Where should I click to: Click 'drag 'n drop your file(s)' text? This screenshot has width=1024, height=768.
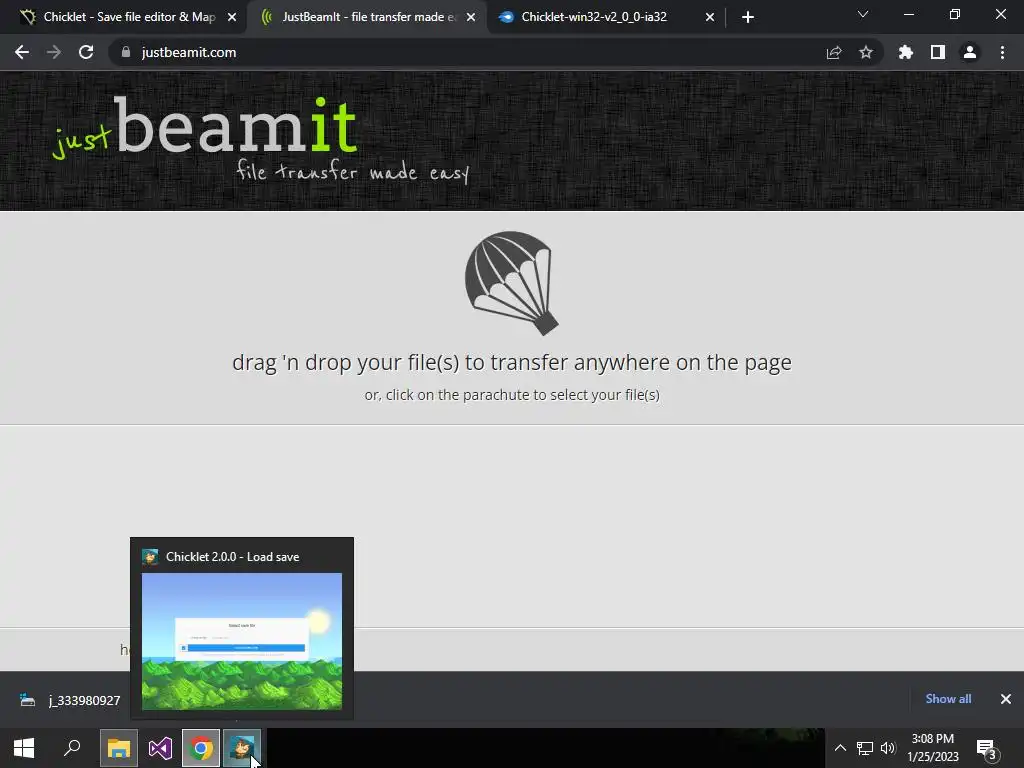click(x=512, y=362)
